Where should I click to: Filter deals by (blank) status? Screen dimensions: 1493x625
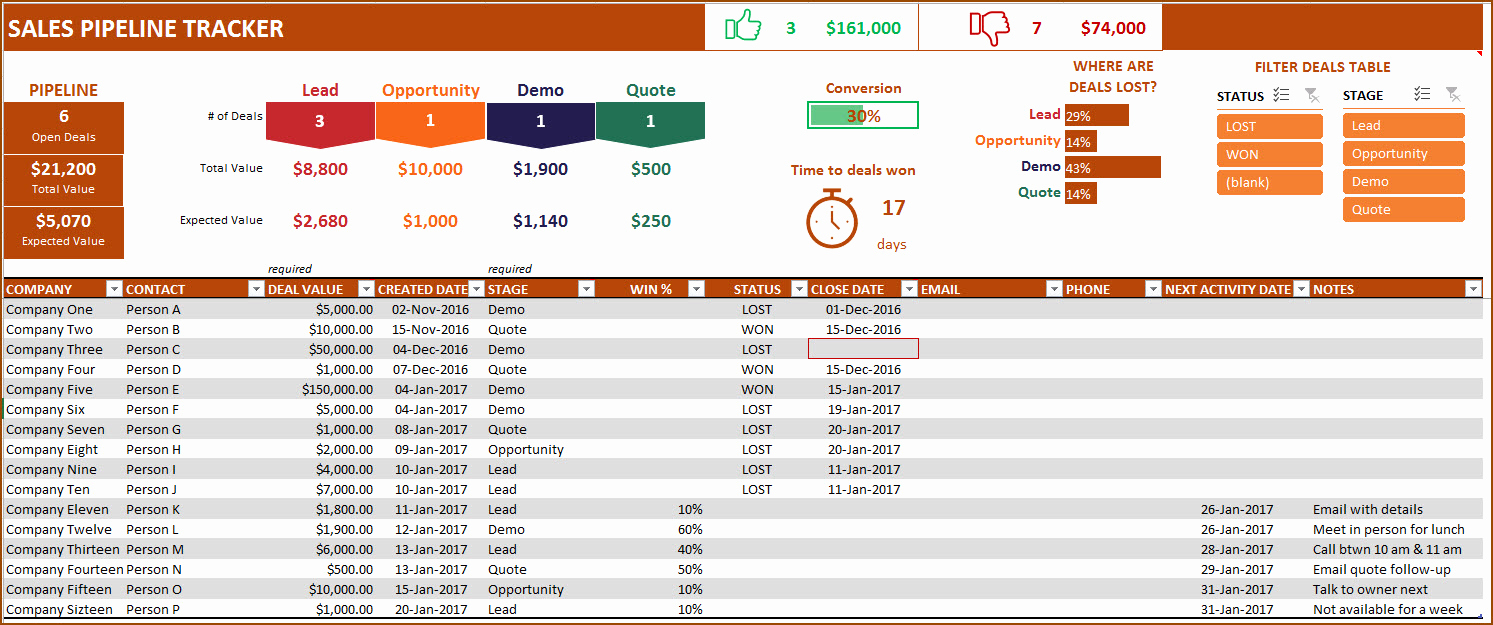(1270, 182)
